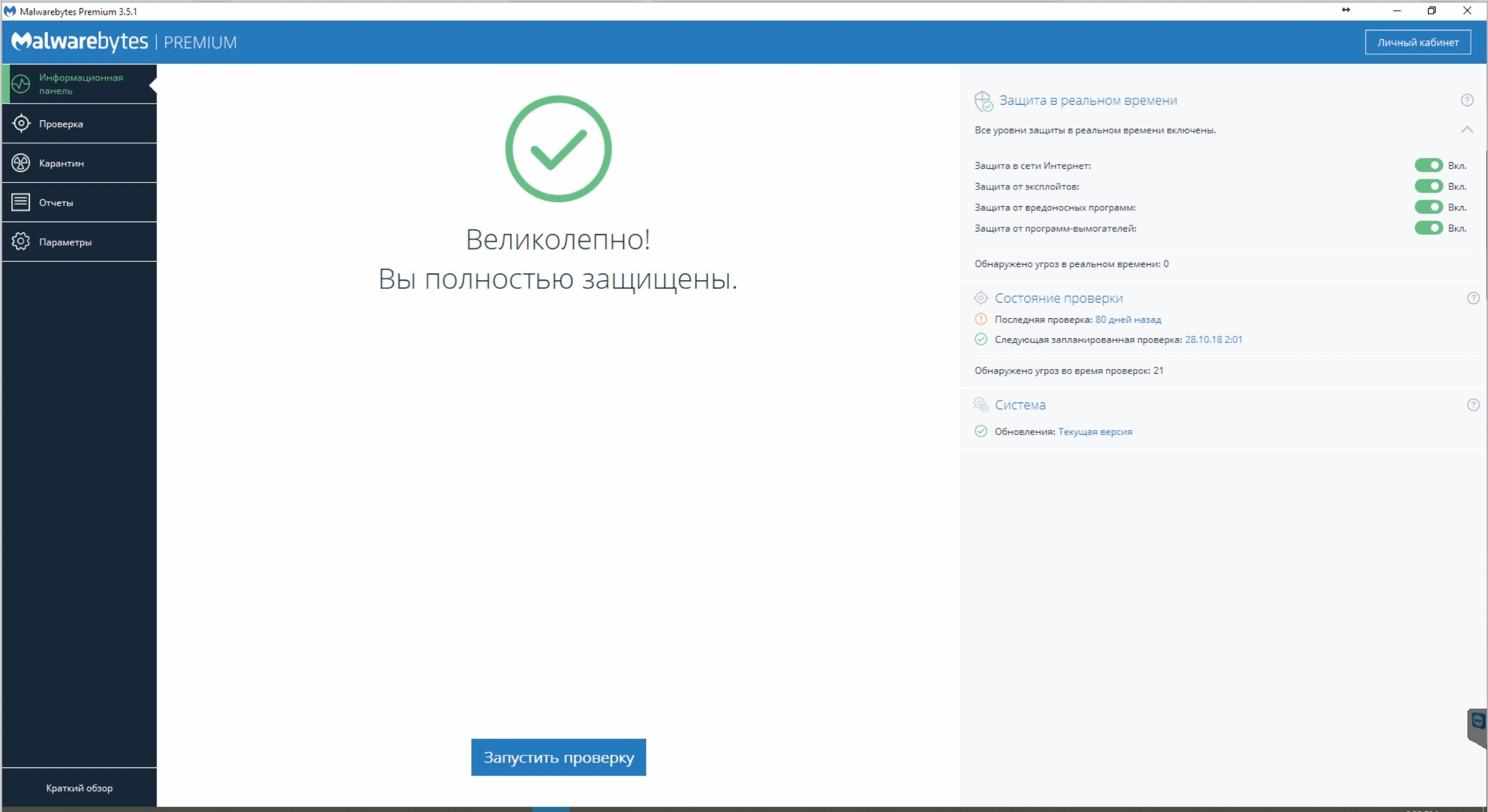The height and width of the screenshot is (812, 1488).
Task: Click the Карантин quarantine icon
Action: [x=21, y=163]
